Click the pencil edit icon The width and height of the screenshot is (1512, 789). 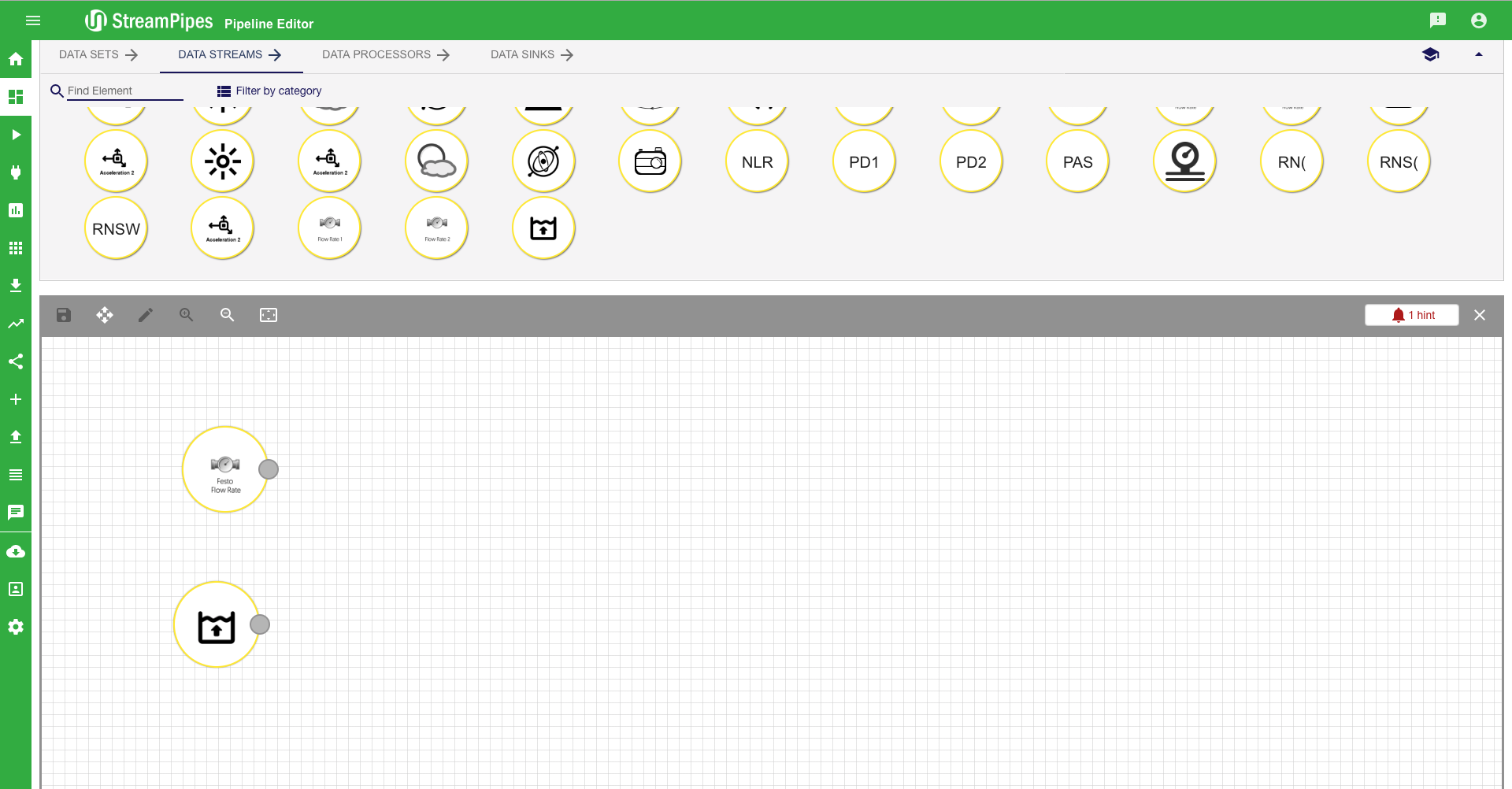click(x=146, y=315)
